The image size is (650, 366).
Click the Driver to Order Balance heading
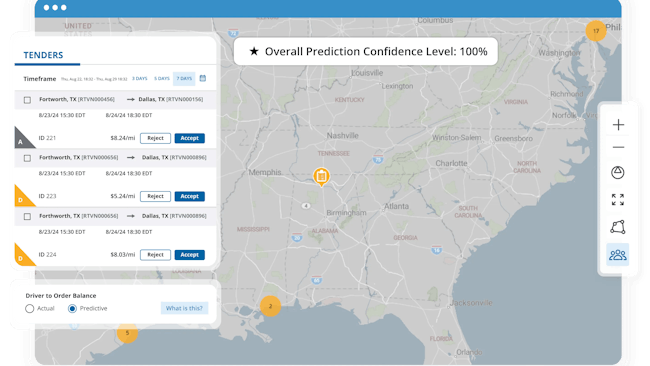coord(61,296)
